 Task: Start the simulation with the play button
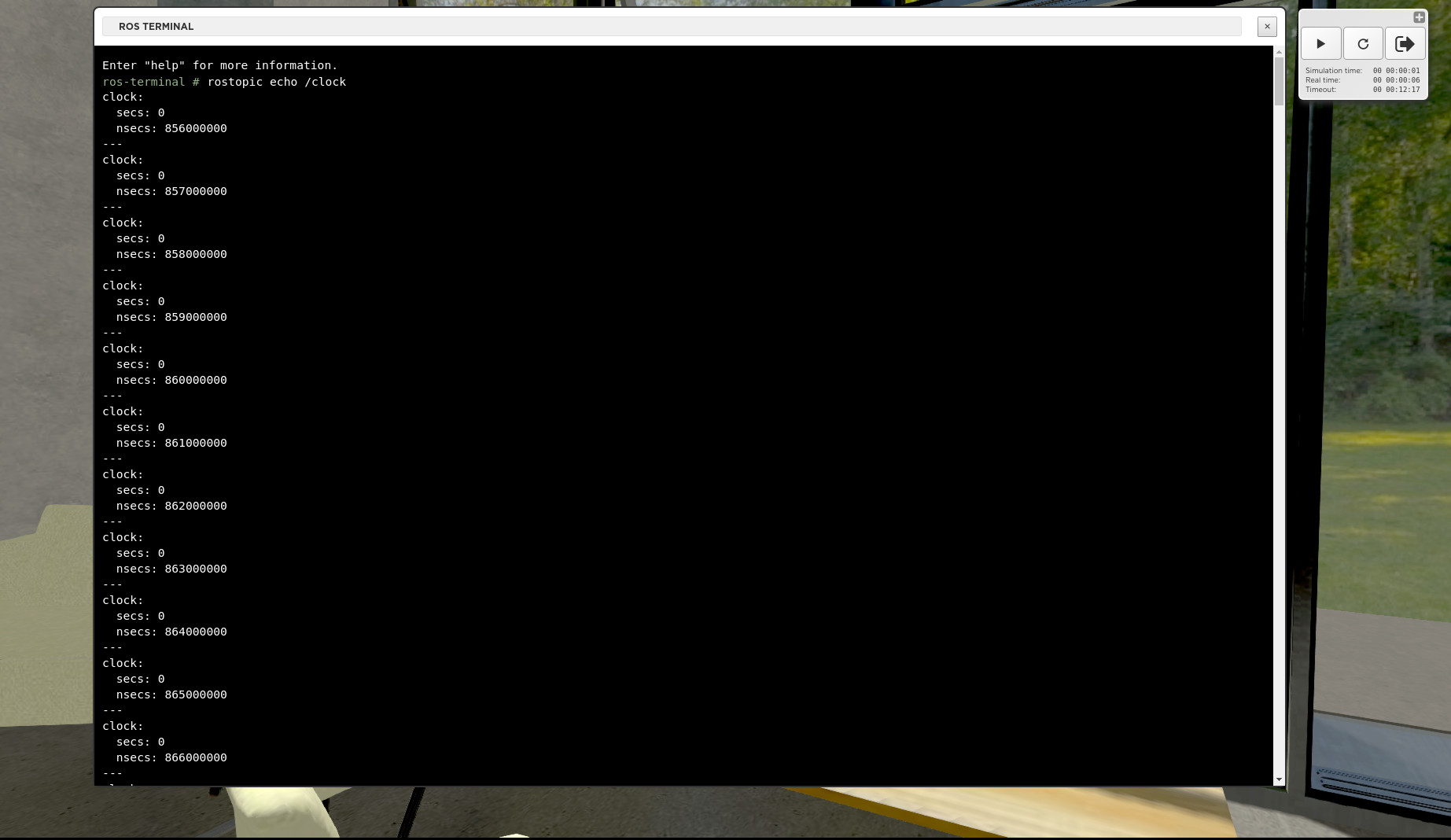(x=1320, y=44)
